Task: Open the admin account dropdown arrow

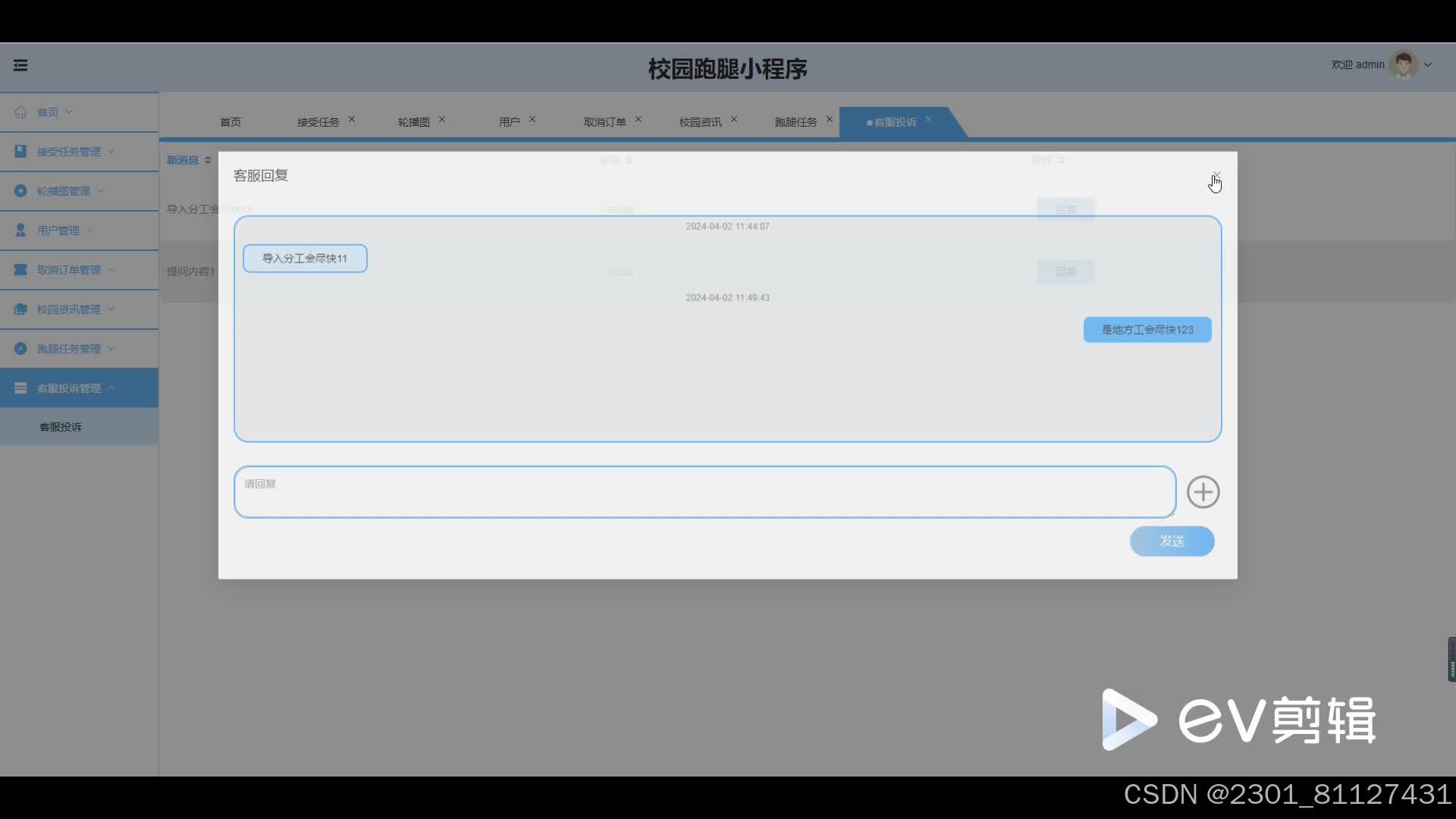Action: [x=1428, y=65]
